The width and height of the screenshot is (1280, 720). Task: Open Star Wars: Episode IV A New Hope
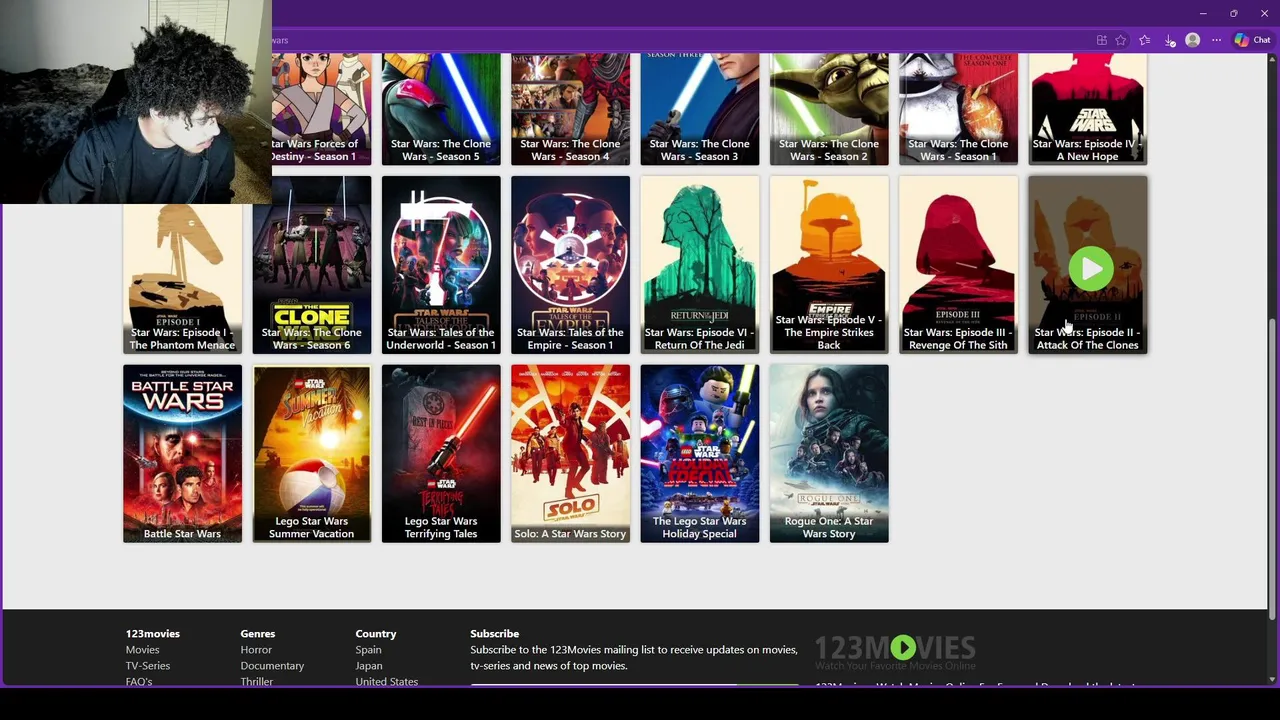1088,109
